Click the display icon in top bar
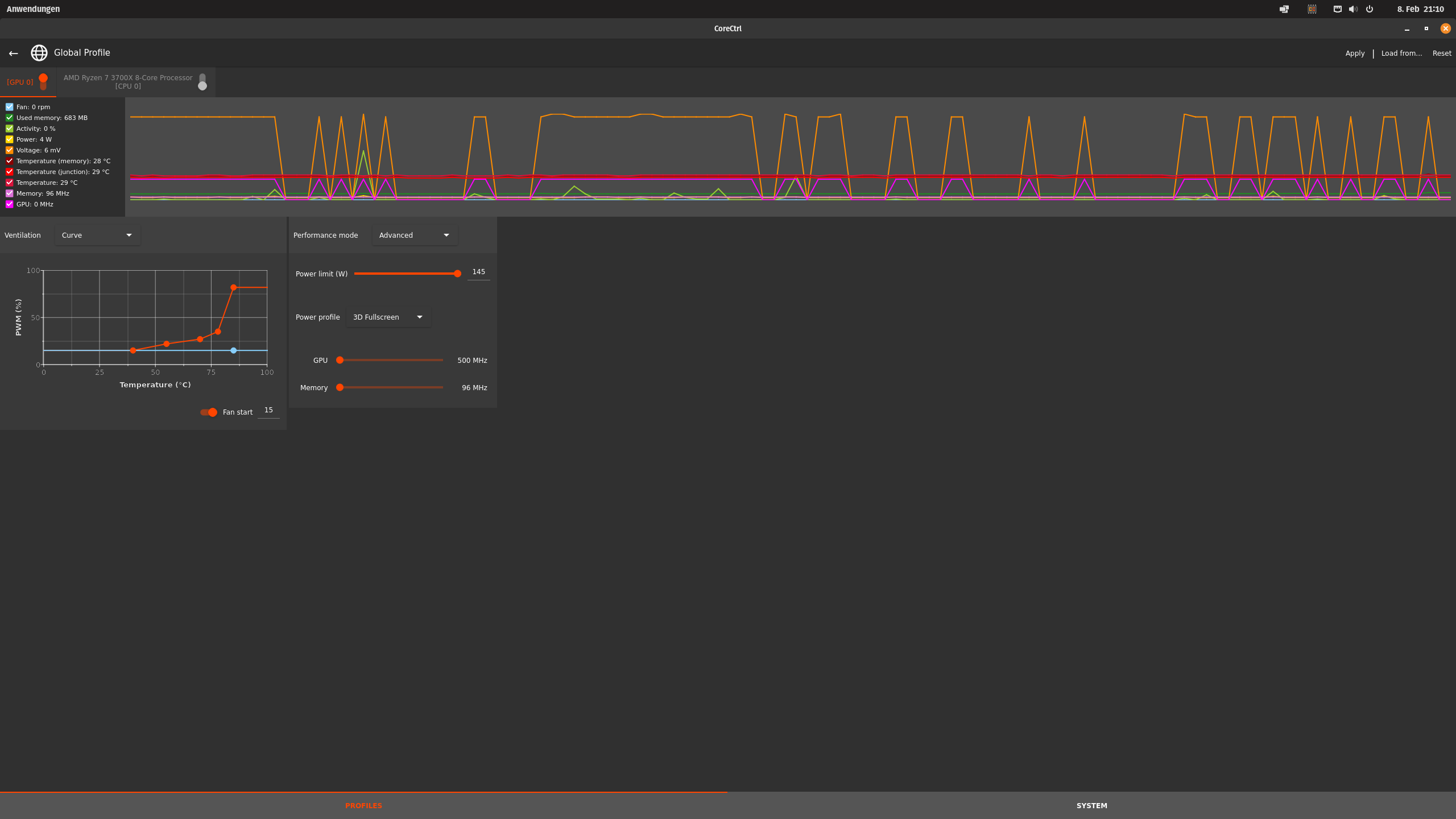 (1284, 9)
